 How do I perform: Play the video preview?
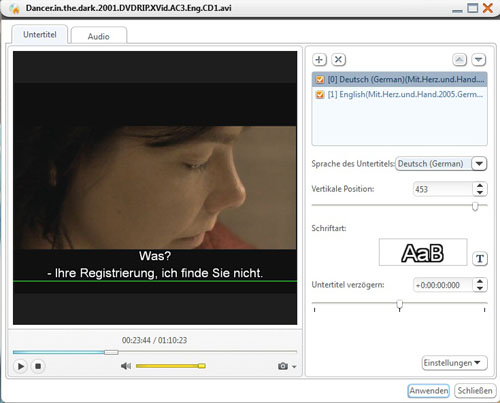(x=20, y=366)
